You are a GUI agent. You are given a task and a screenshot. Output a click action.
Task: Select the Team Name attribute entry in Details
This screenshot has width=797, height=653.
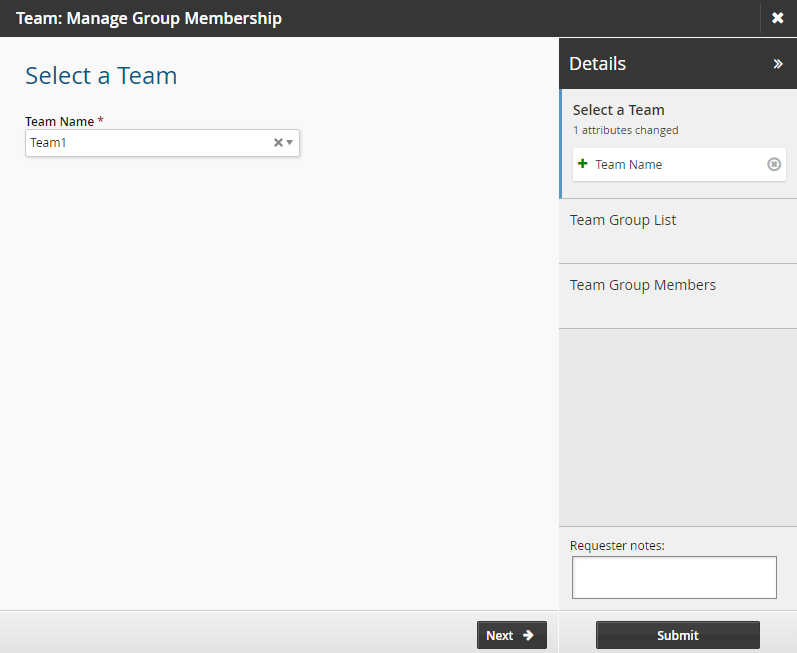tap(629, 165)
